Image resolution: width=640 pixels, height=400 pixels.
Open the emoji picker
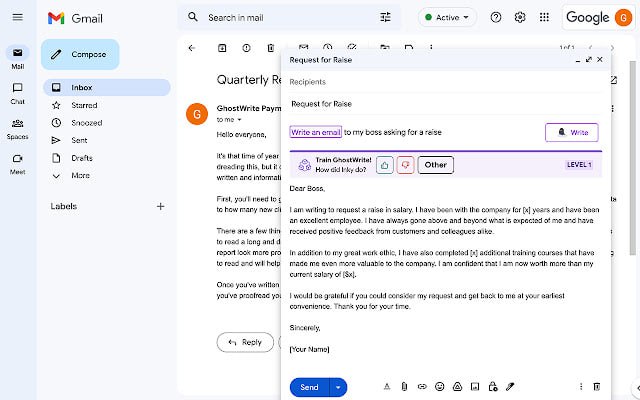pos(439,386)
